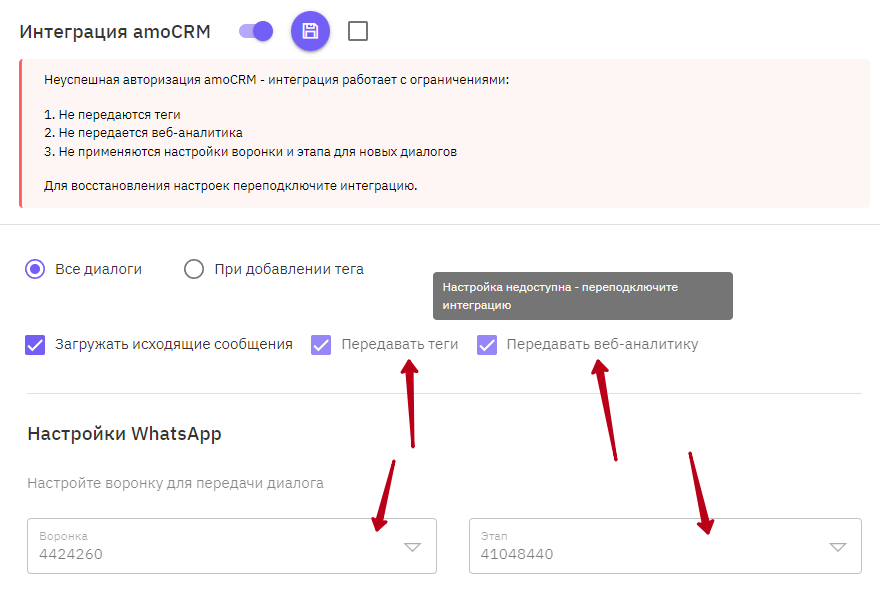Click the "Передавать веб-аналитику" label text
This screenshot has width=880, height=604.
click(x=602, y=344)
